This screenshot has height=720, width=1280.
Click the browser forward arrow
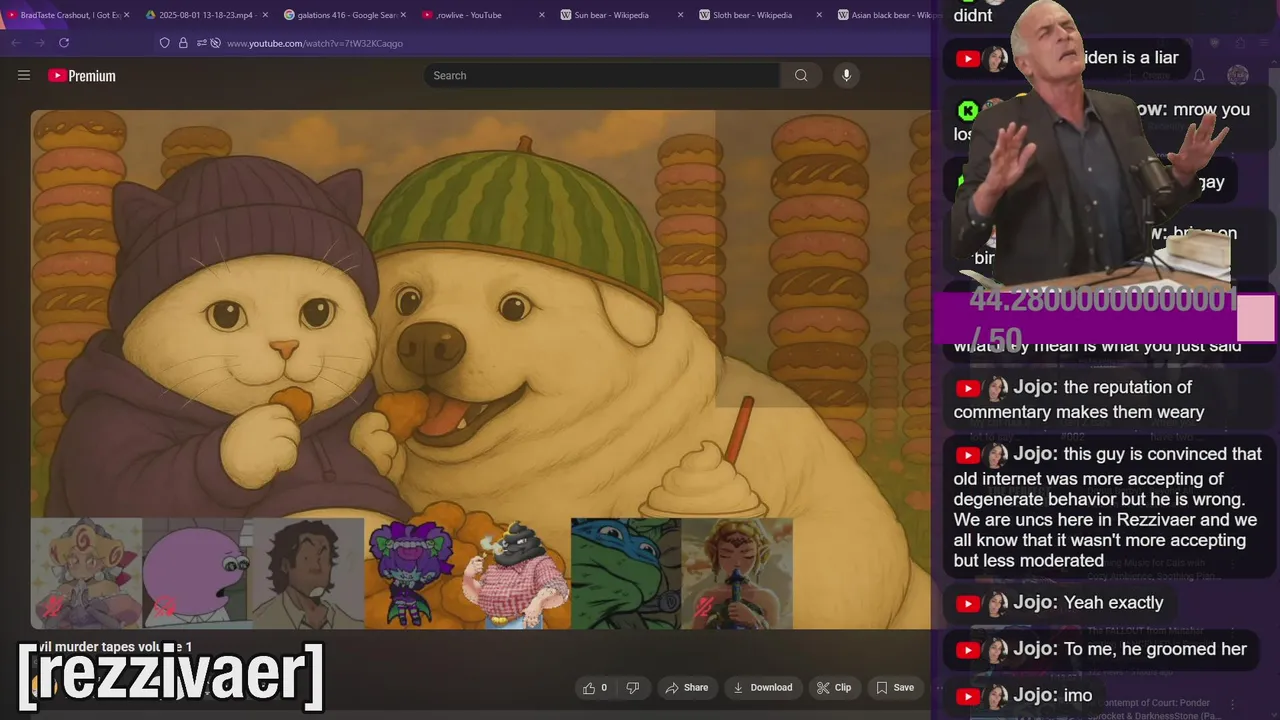coord(40,43)
